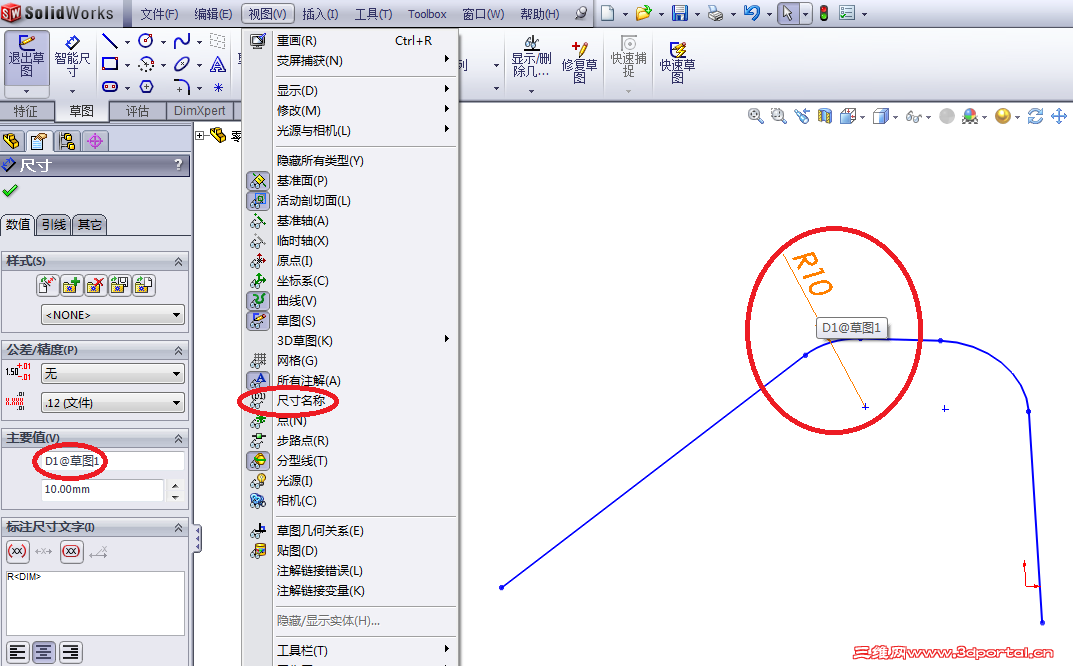1073x666 pixels.
Task: Click the Zoom to Fit magnifier icon
Action: coord(755,116)
